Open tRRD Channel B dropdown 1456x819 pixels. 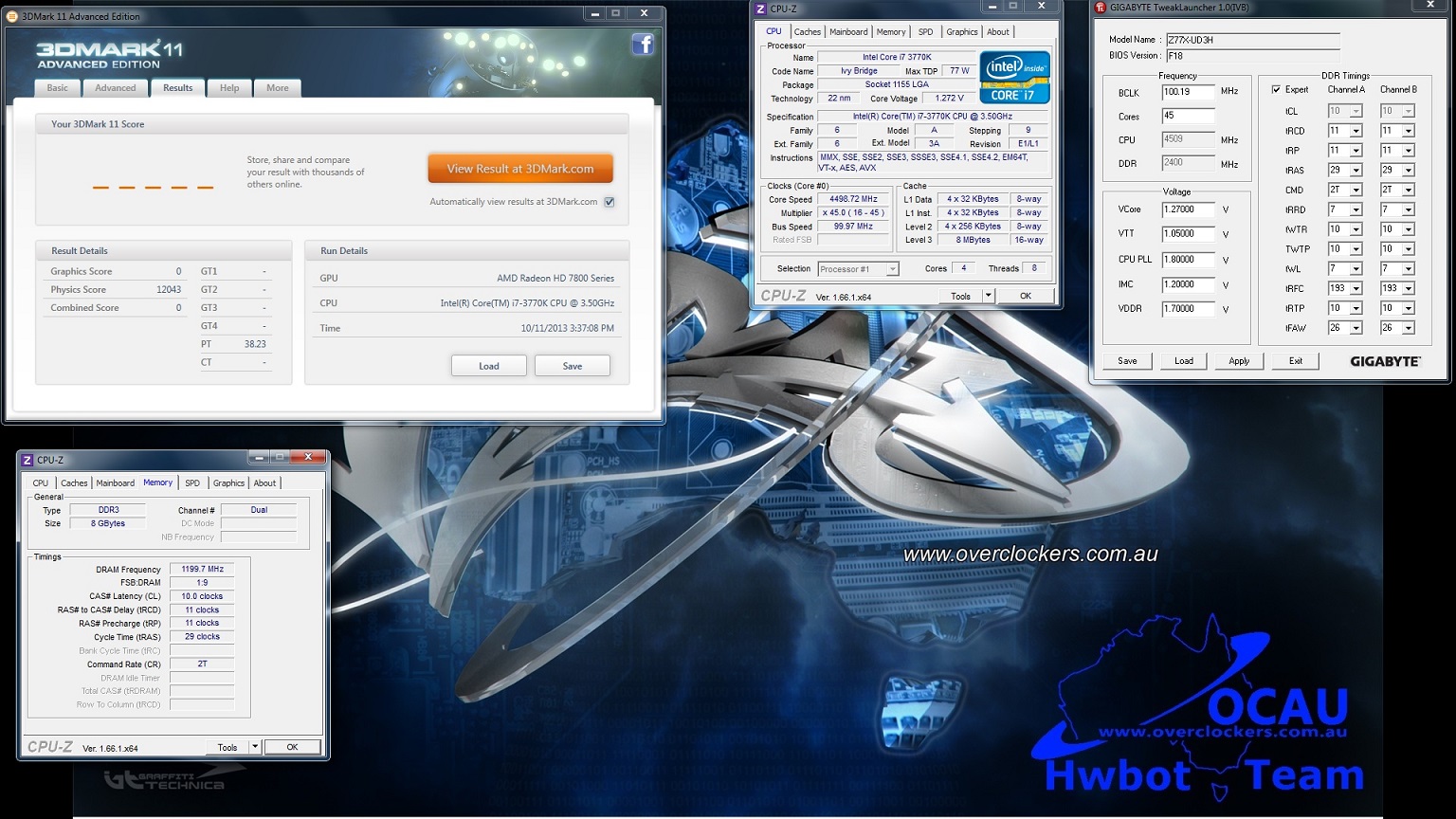pyautogui.click(x=1409, y=210)
